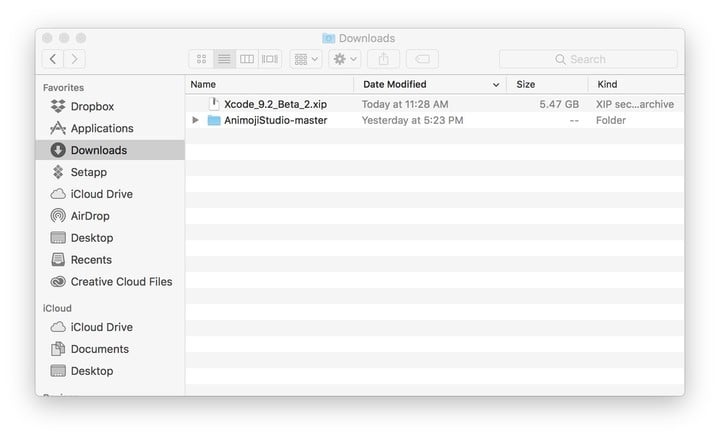Open iCloud Drive under the iCloud section
Viewport: 720px width, 438px height.
[110, 327]
